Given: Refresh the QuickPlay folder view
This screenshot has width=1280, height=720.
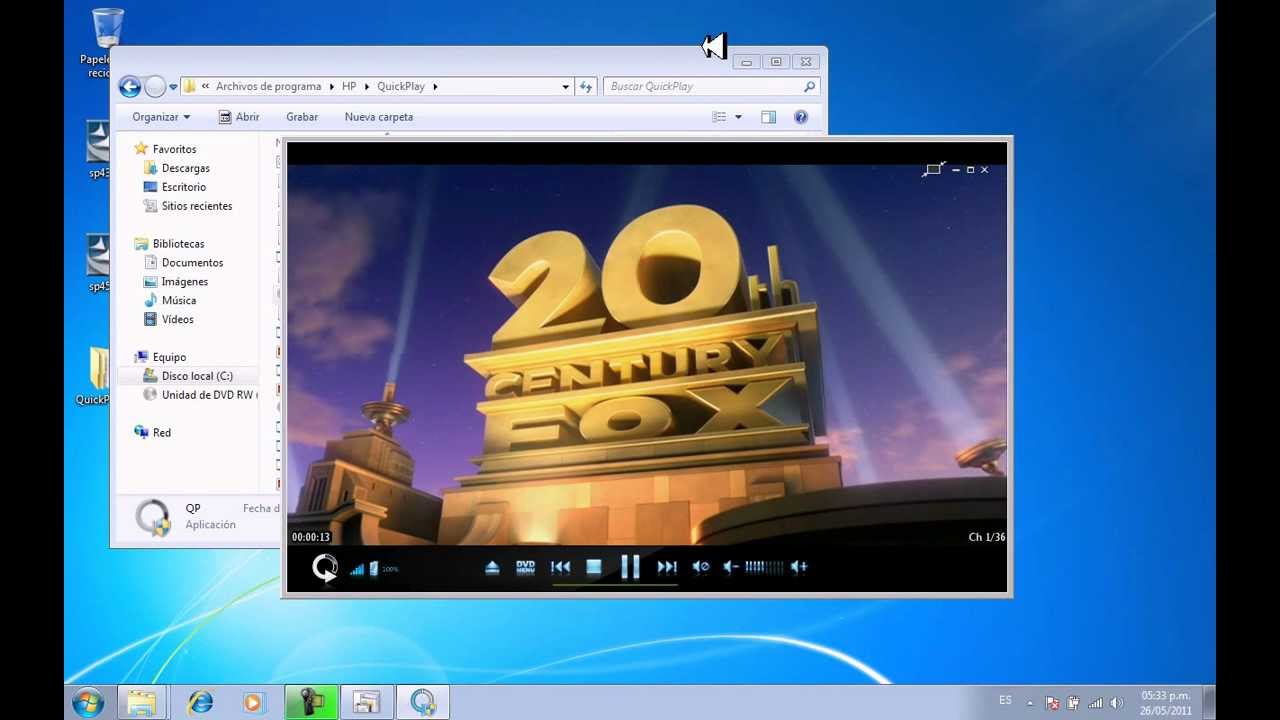Looking at the screenshot, I should (x=587, y=87).
